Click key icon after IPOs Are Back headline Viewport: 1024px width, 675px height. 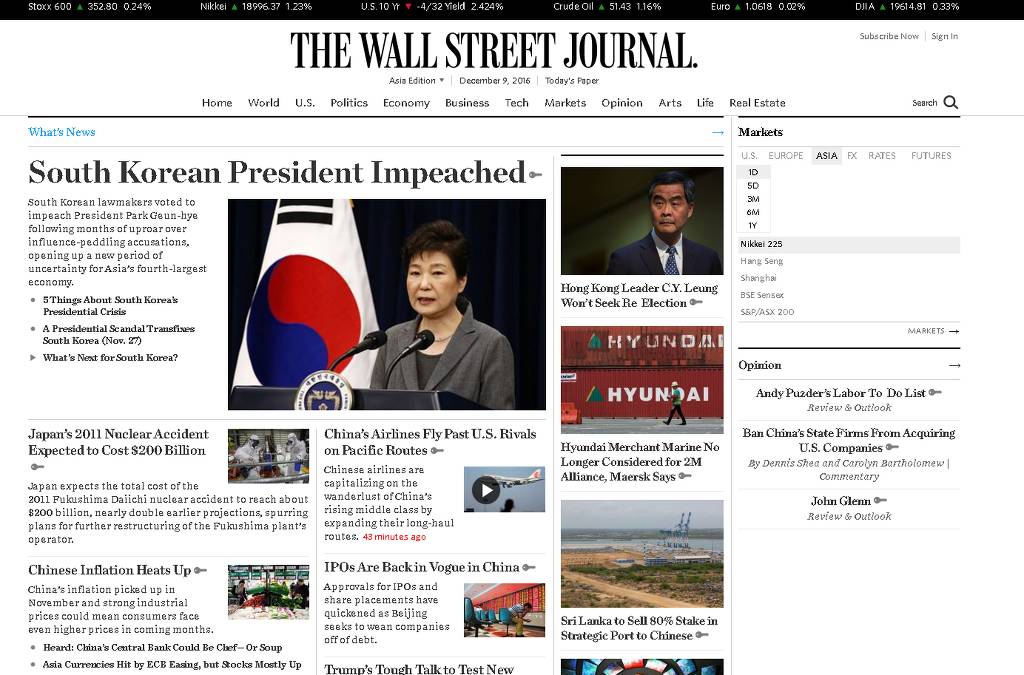(529, 568)
